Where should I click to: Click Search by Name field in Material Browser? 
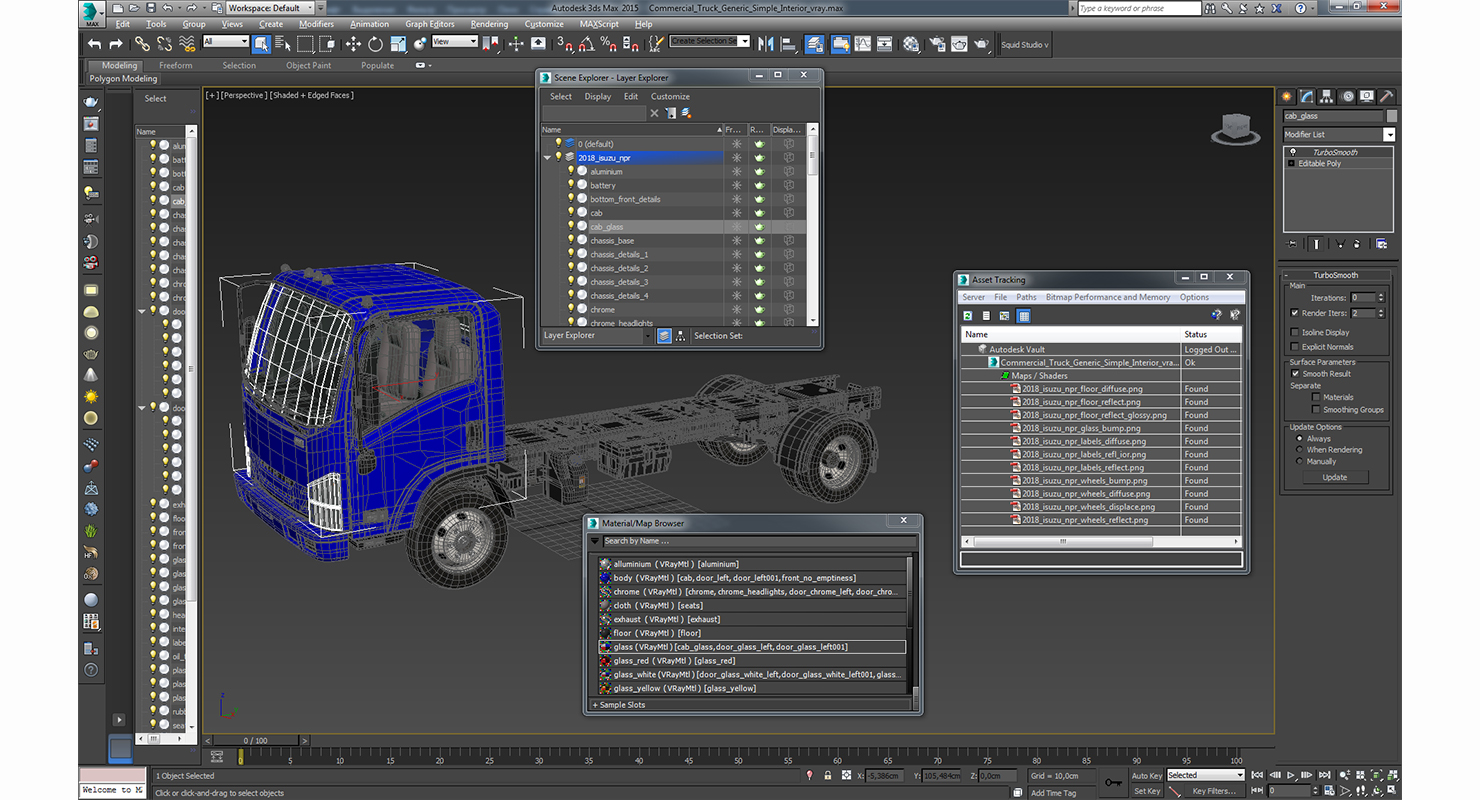point(760,541)
